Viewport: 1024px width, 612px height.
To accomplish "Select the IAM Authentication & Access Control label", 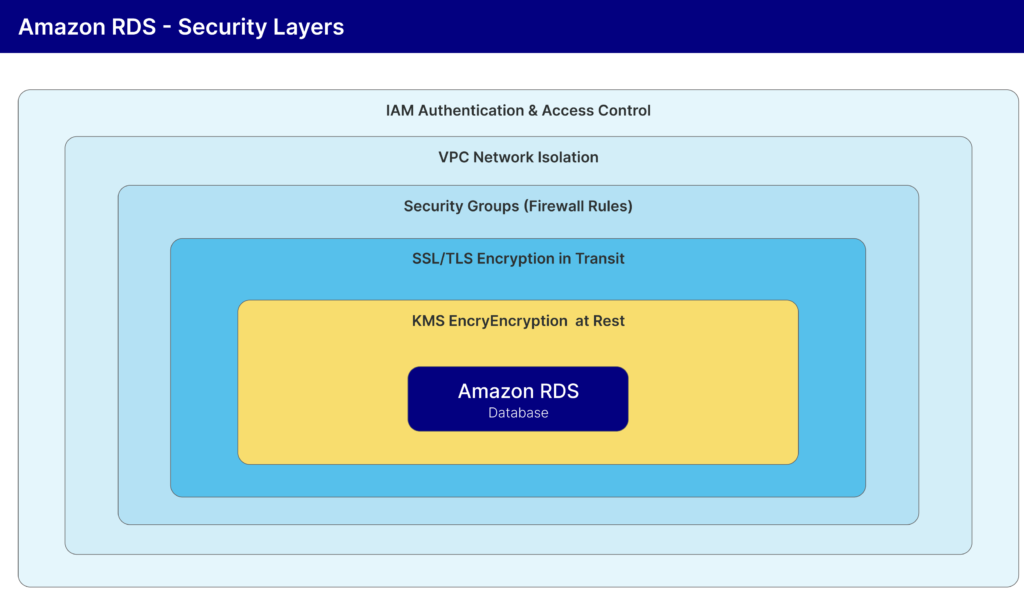I will click(518, 111).
